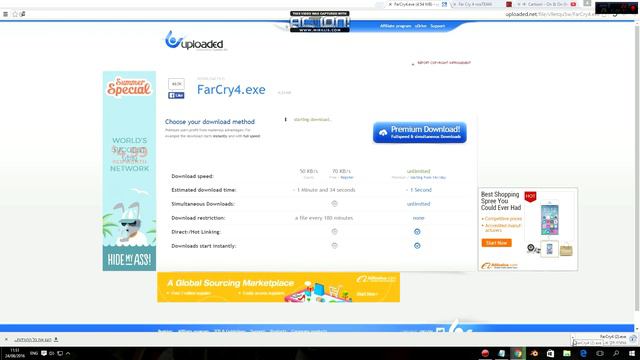
Task: Click the Simultaneous Downloads label
Action: tap(203, 204)
